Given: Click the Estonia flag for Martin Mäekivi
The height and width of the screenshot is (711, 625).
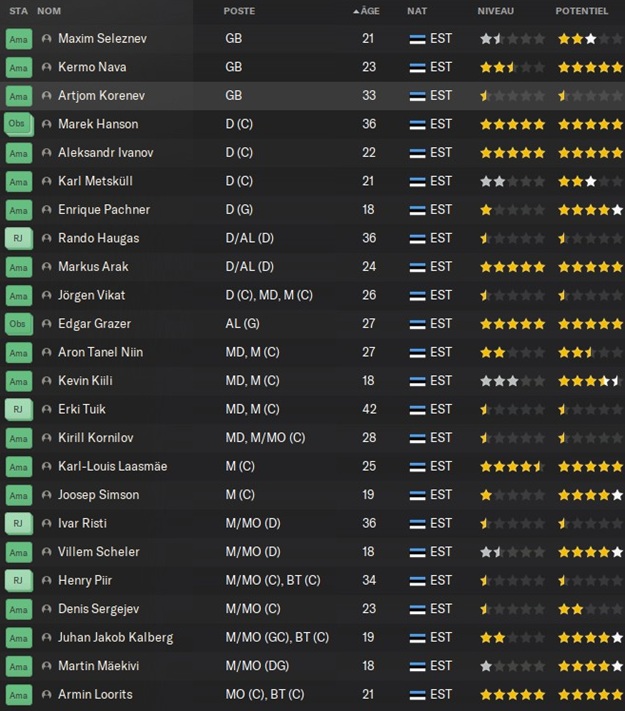Looking at the screenshot, I should pos(417,666).
